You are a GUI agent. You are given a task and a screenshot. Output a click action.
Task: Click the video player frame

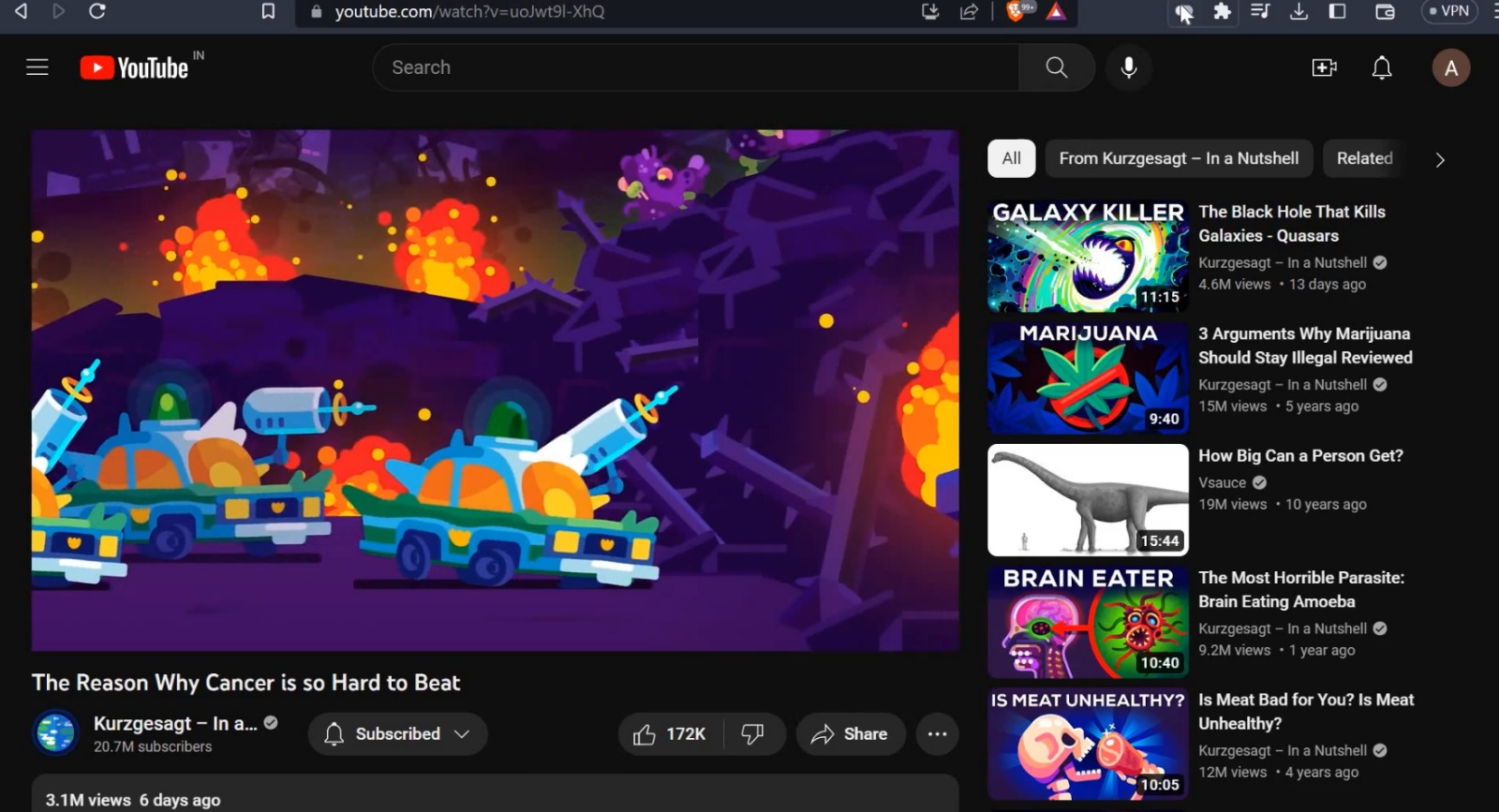pyautogui.click(x=496, y=391)
